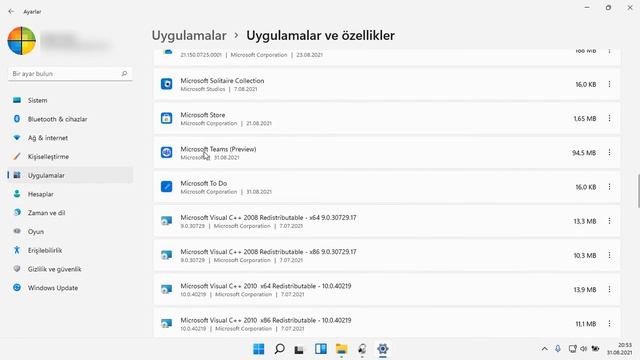This screenshot has width=640, height=360.
Task: Open more options for Microsoft Teams (Preview)
Action: [609, 153]
